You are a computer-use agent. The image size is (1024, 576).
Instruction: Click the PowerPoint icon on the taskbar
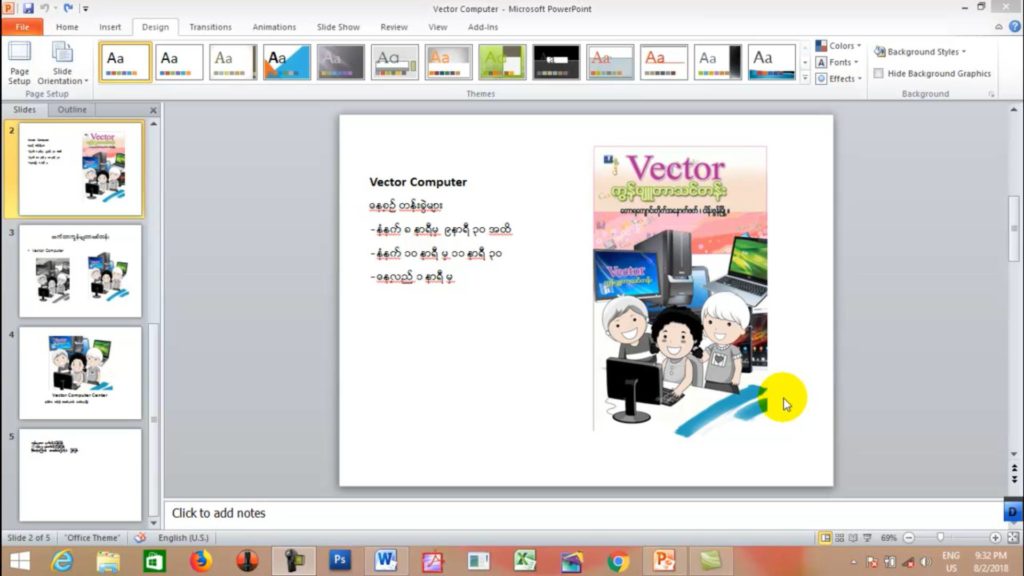[664, 561]
